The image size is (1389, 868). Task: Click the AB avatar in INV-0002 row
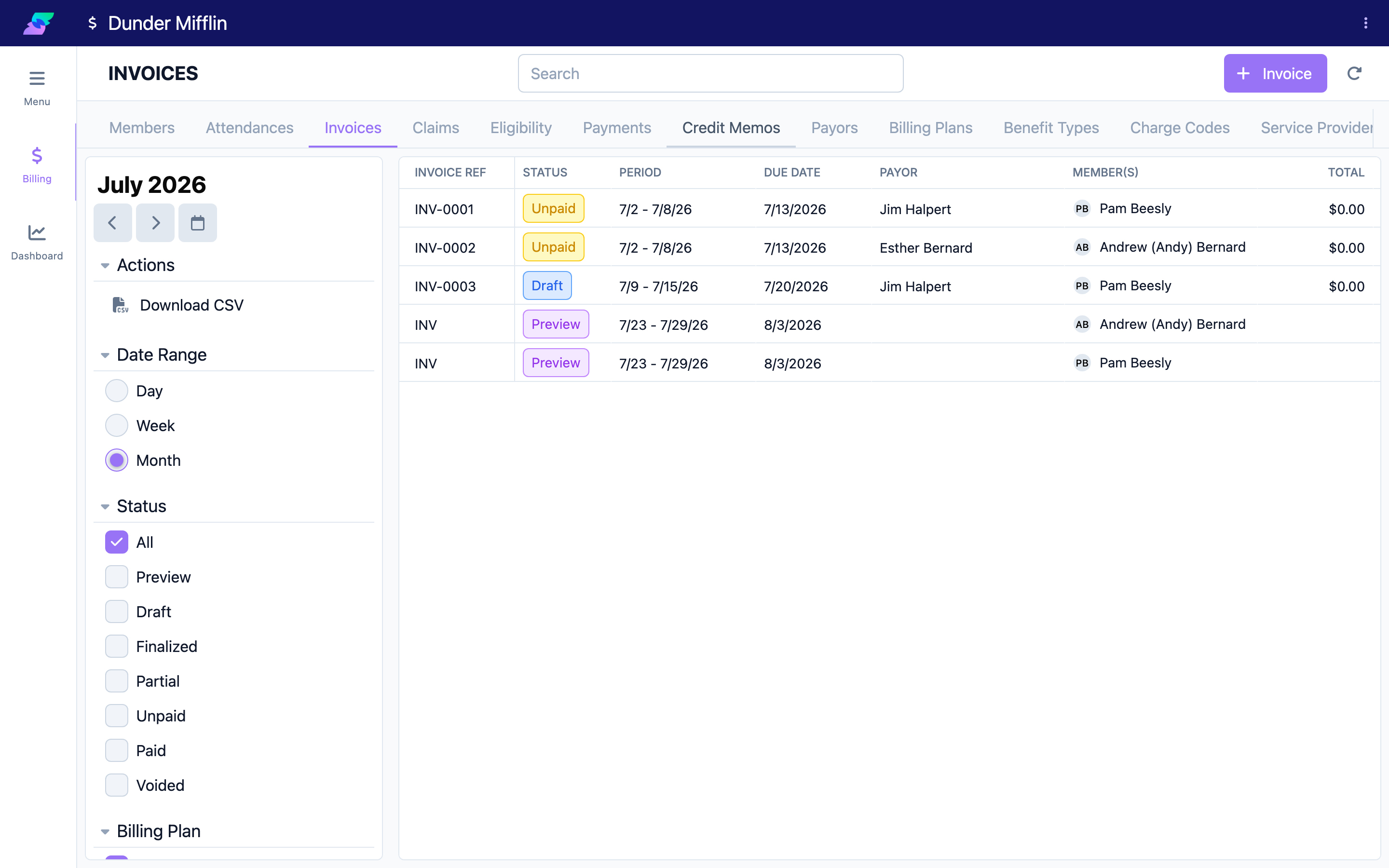(1082, 247)
